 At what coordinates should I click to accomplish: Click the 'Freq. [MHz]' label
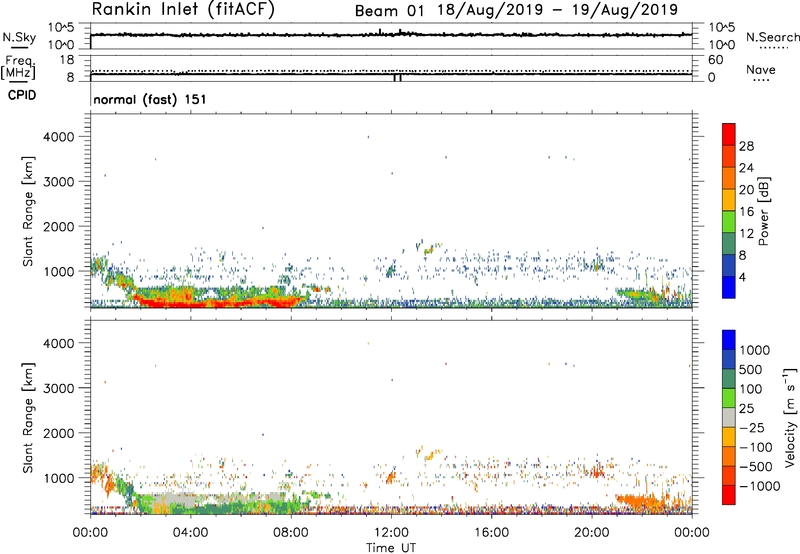coord(18,67)
